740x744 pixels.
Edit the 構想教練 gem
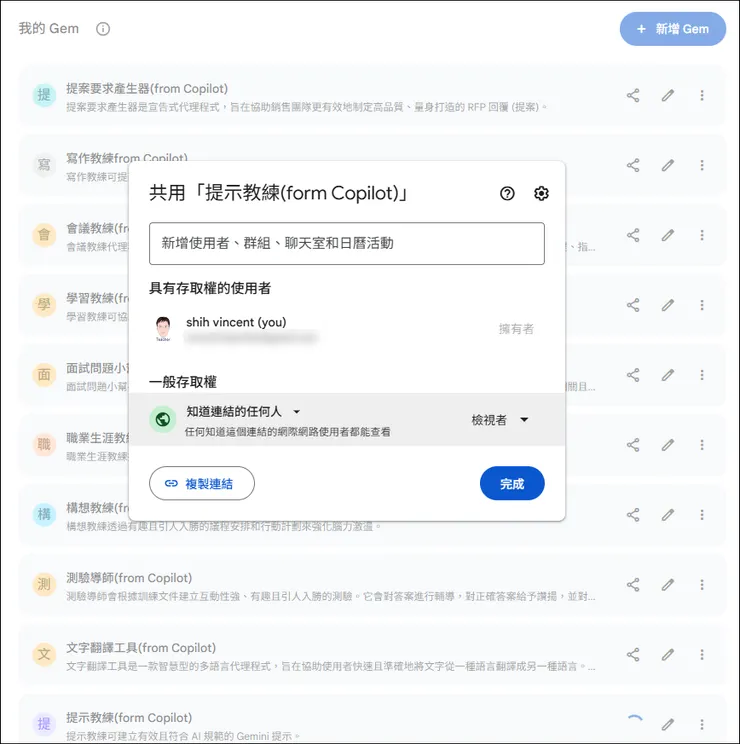click(668, 515)
